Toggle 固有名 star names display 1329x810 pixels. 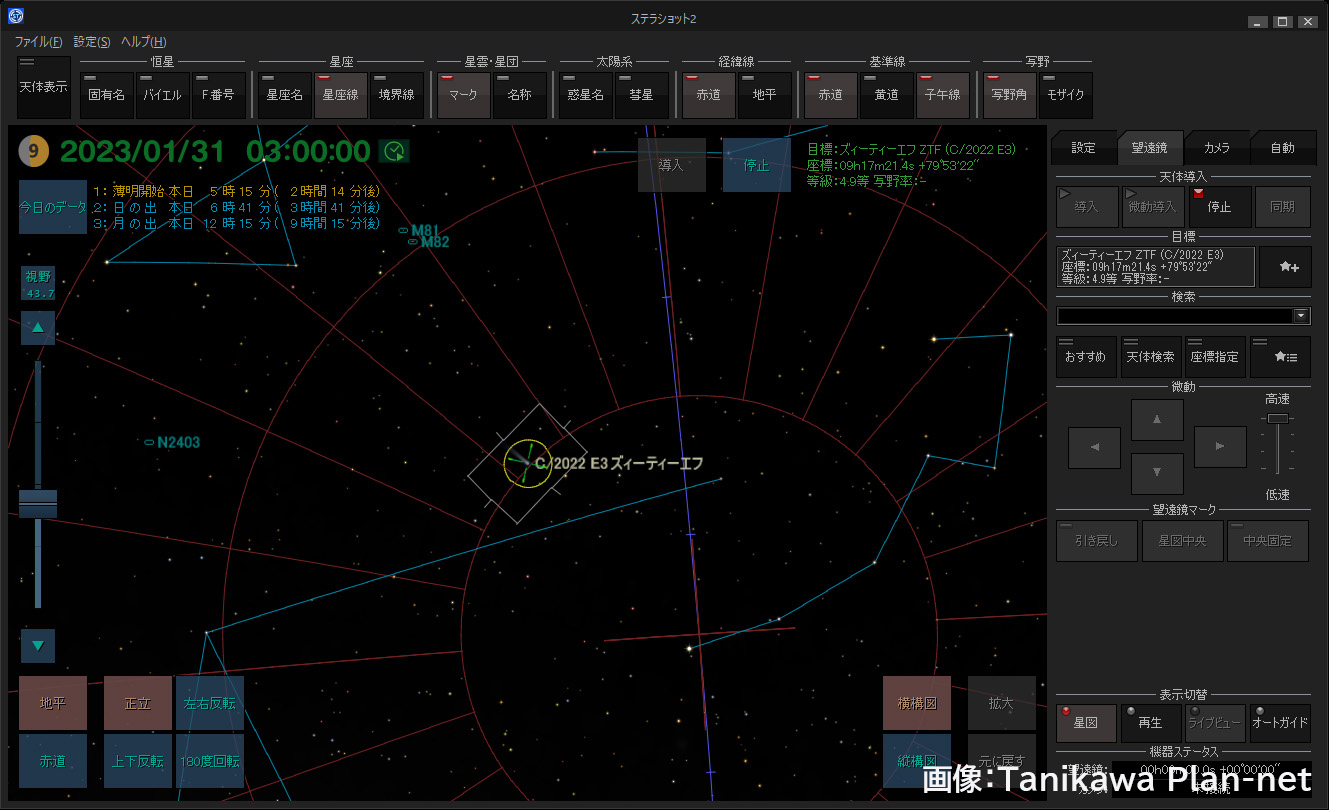point(106,95)
